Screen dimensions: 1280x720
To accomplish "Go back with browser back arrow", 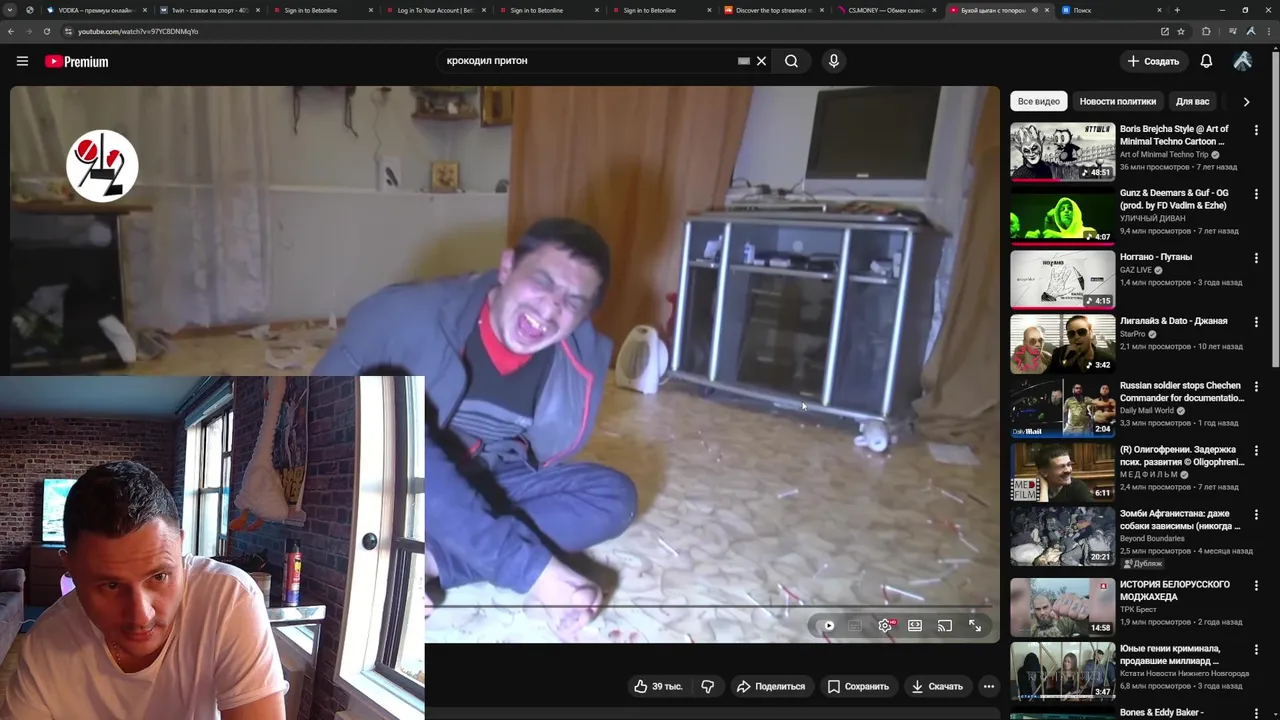I will [11, 31].
